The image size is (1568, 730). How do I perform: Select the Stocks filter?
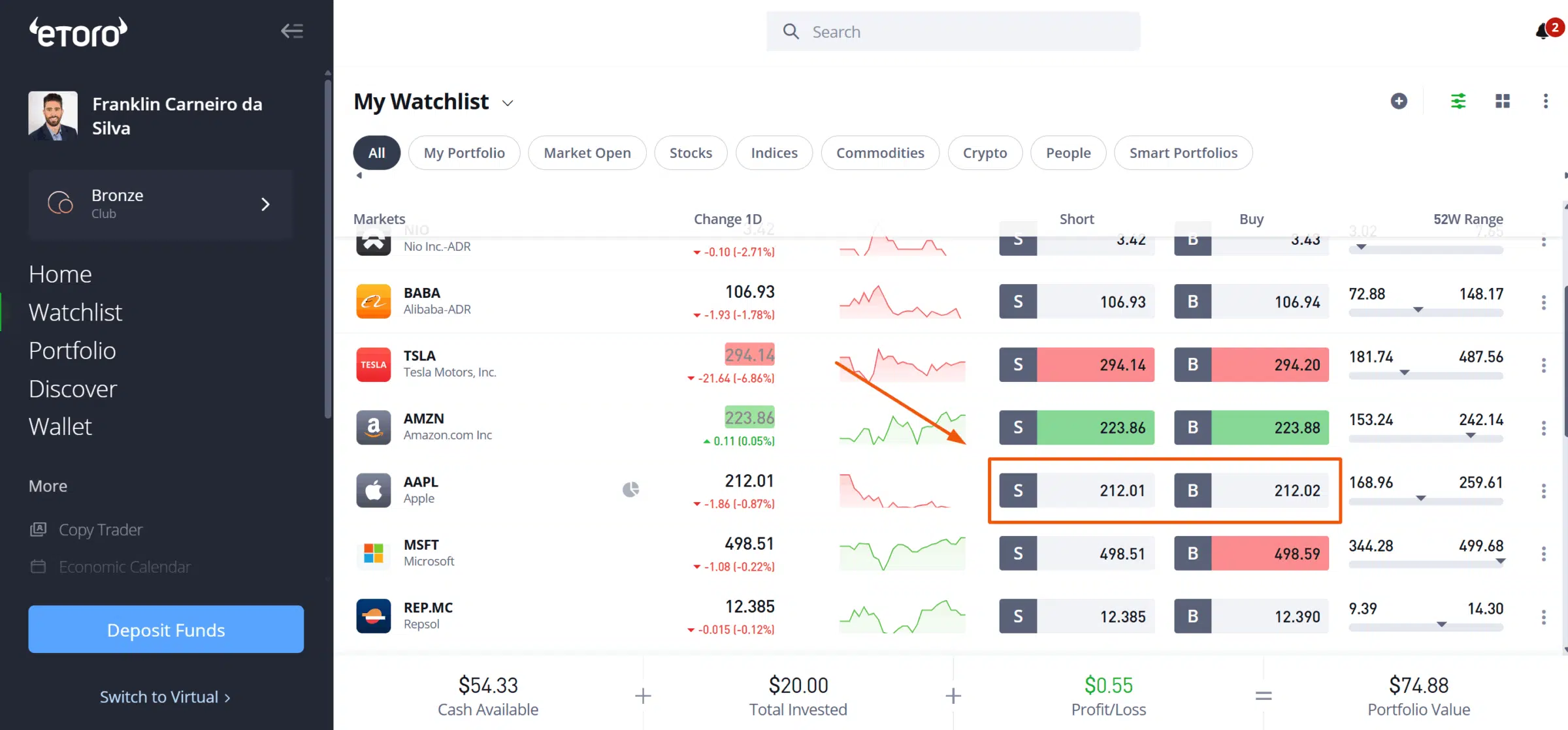coord(691,153)
